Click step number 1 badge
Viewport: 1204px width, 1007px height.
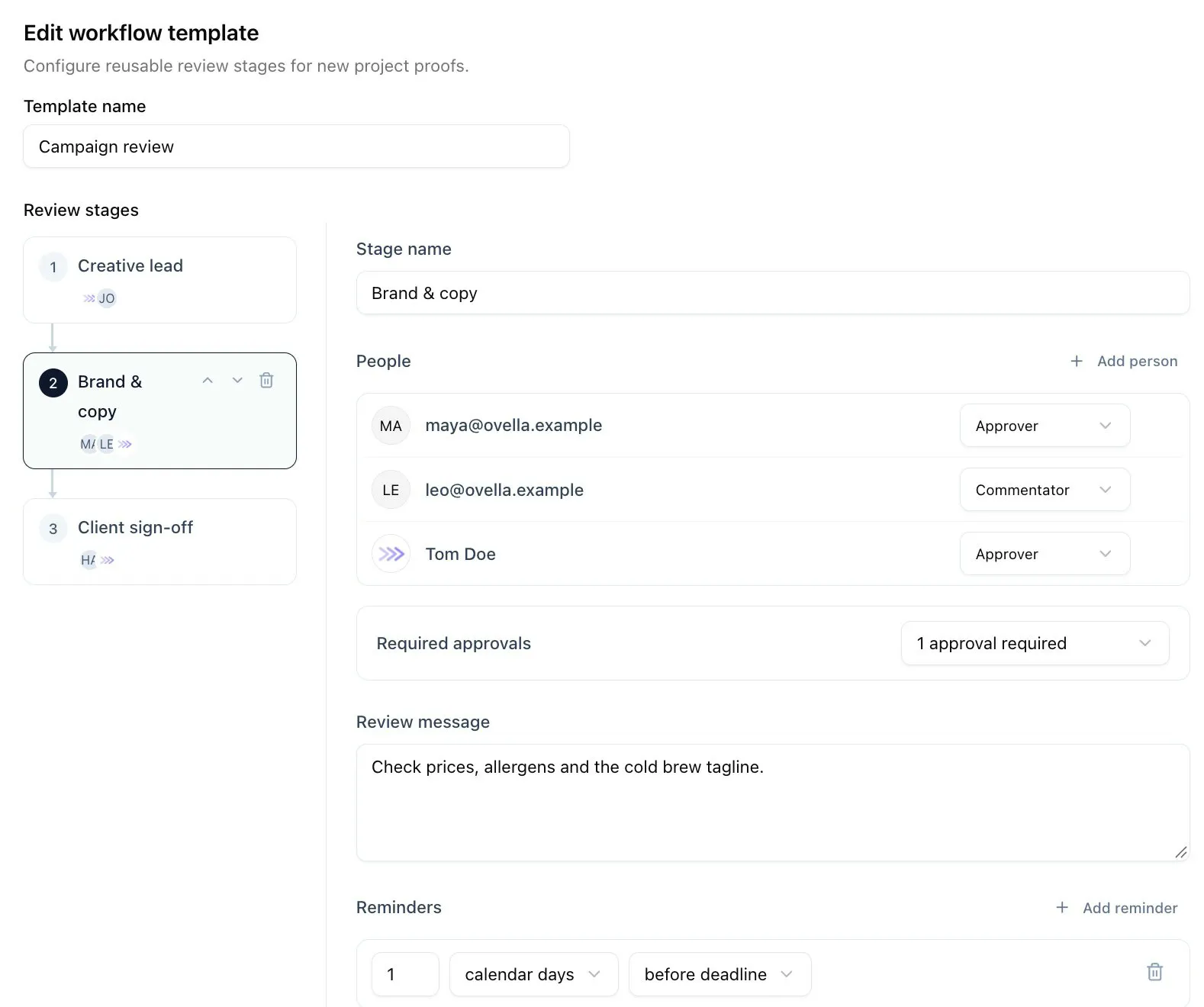point(53,267)
